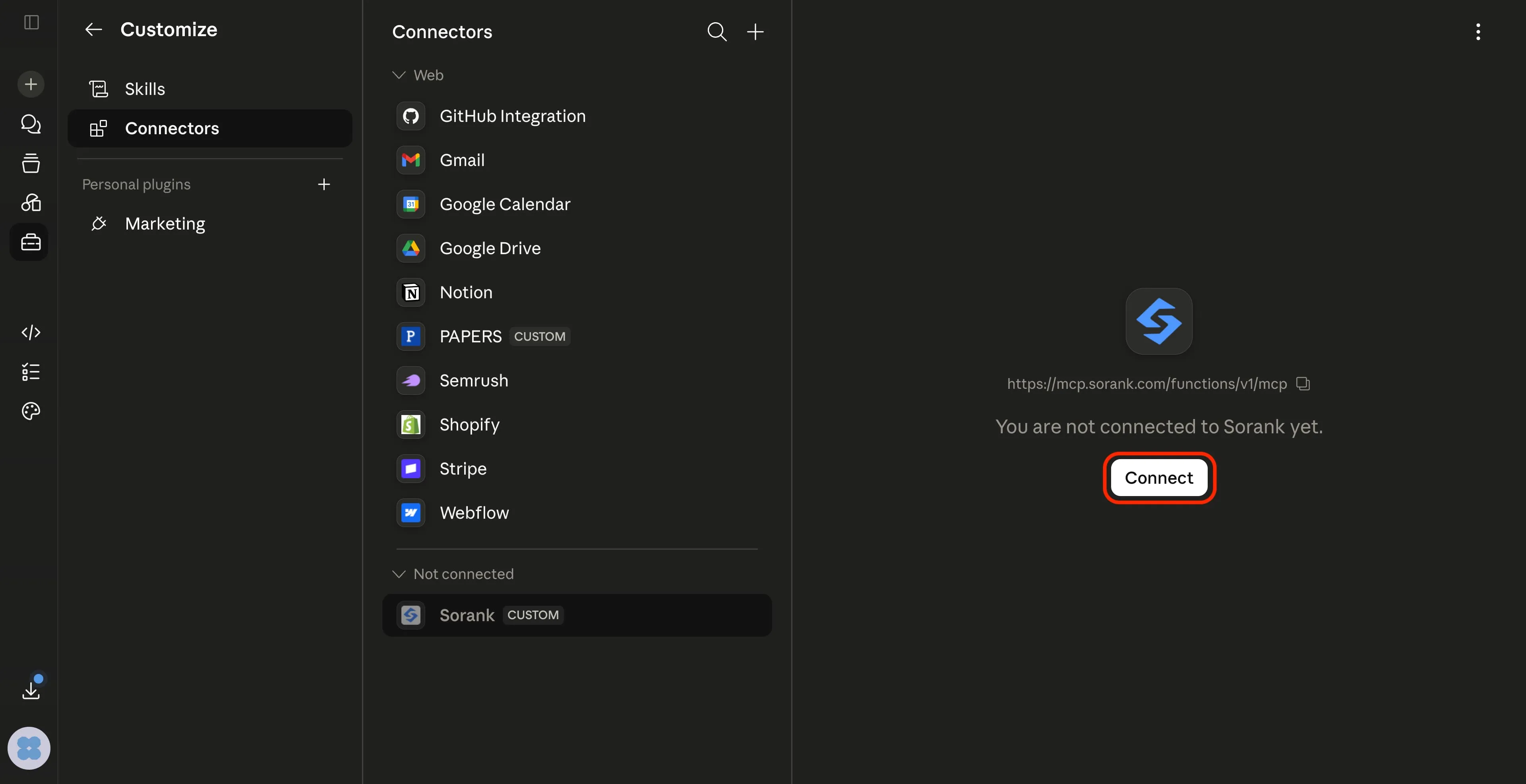Start a new chat with plus icon

click(x=31, y=84)
